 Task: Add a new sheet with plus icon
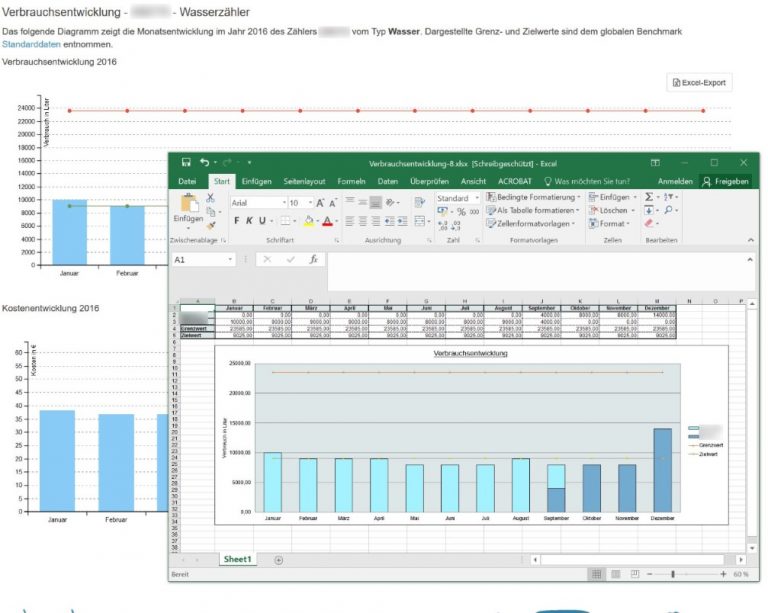(279, 560)
